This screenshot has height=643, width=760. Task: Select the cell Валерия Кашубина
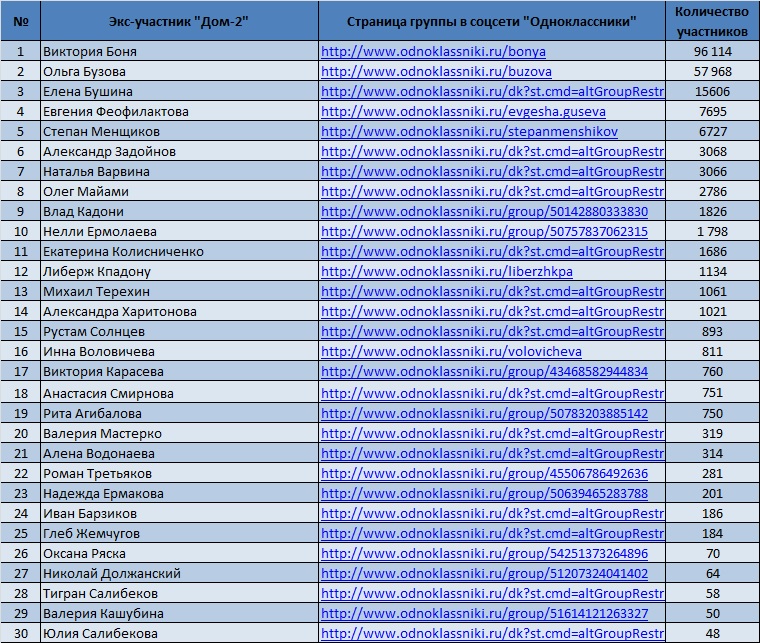[x=179, y=613]
